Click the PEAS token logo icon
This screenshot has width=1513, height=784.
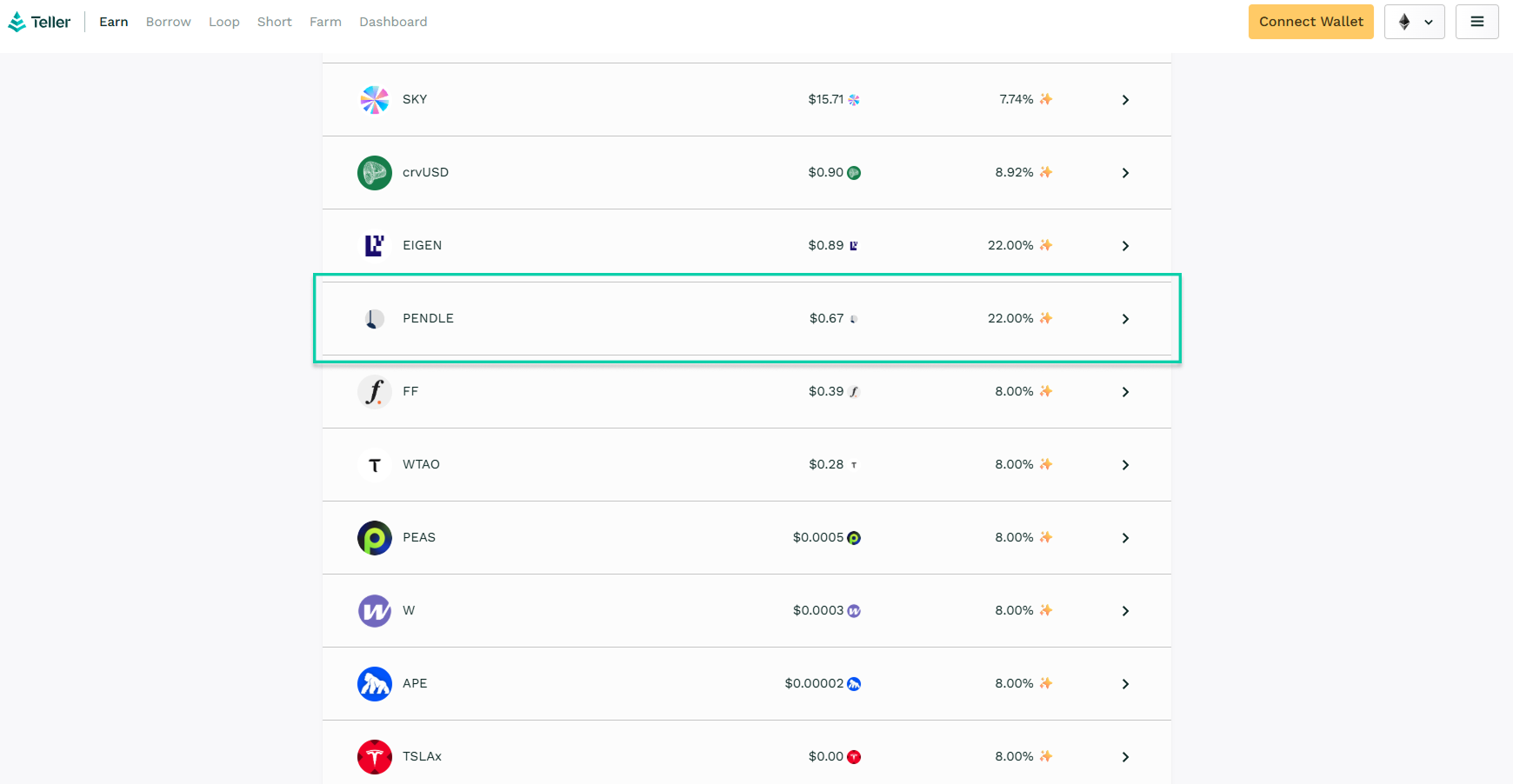(x=375, y=538)
